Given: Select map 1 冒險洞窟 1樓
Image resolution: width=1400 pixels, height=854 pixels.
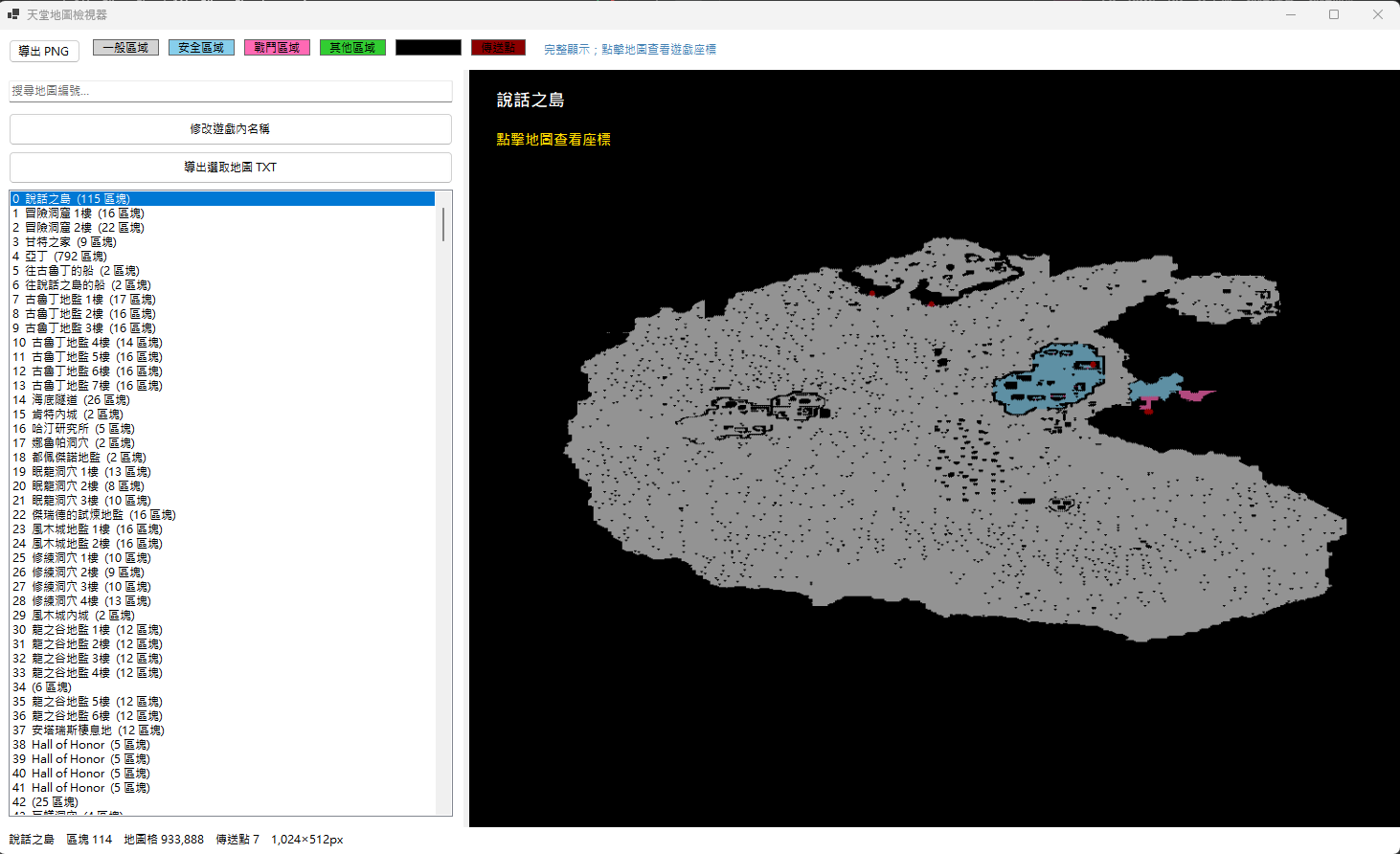Looking at the screenshot, I should (x=222, y=213).
